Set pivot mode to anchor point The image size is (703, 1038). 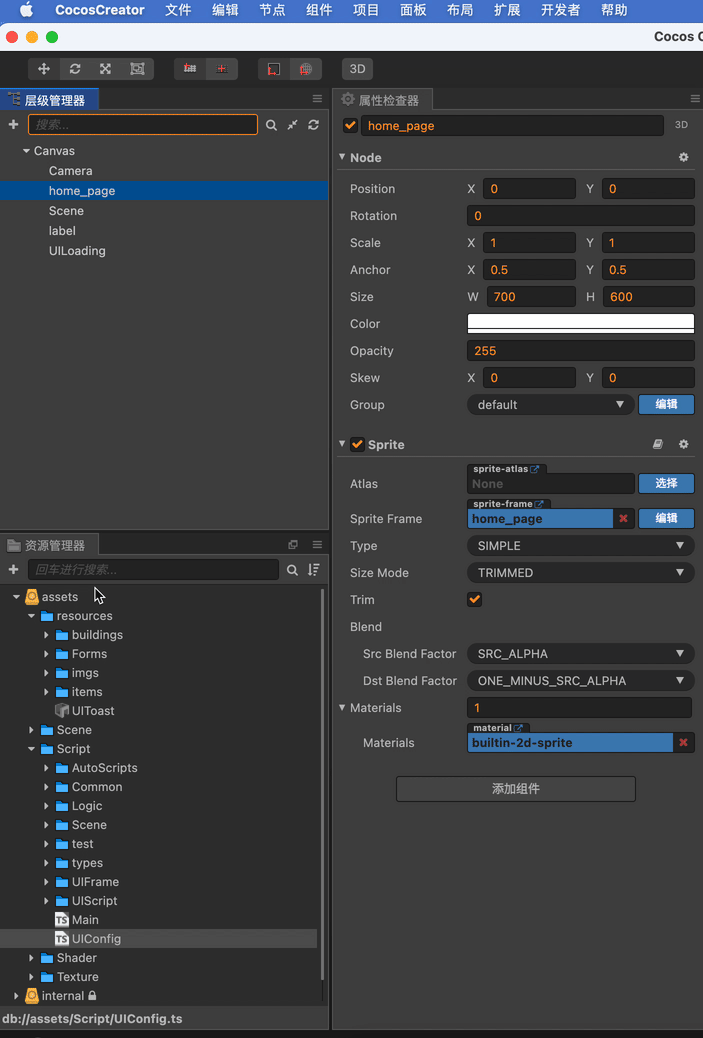[x=190, y=69]
